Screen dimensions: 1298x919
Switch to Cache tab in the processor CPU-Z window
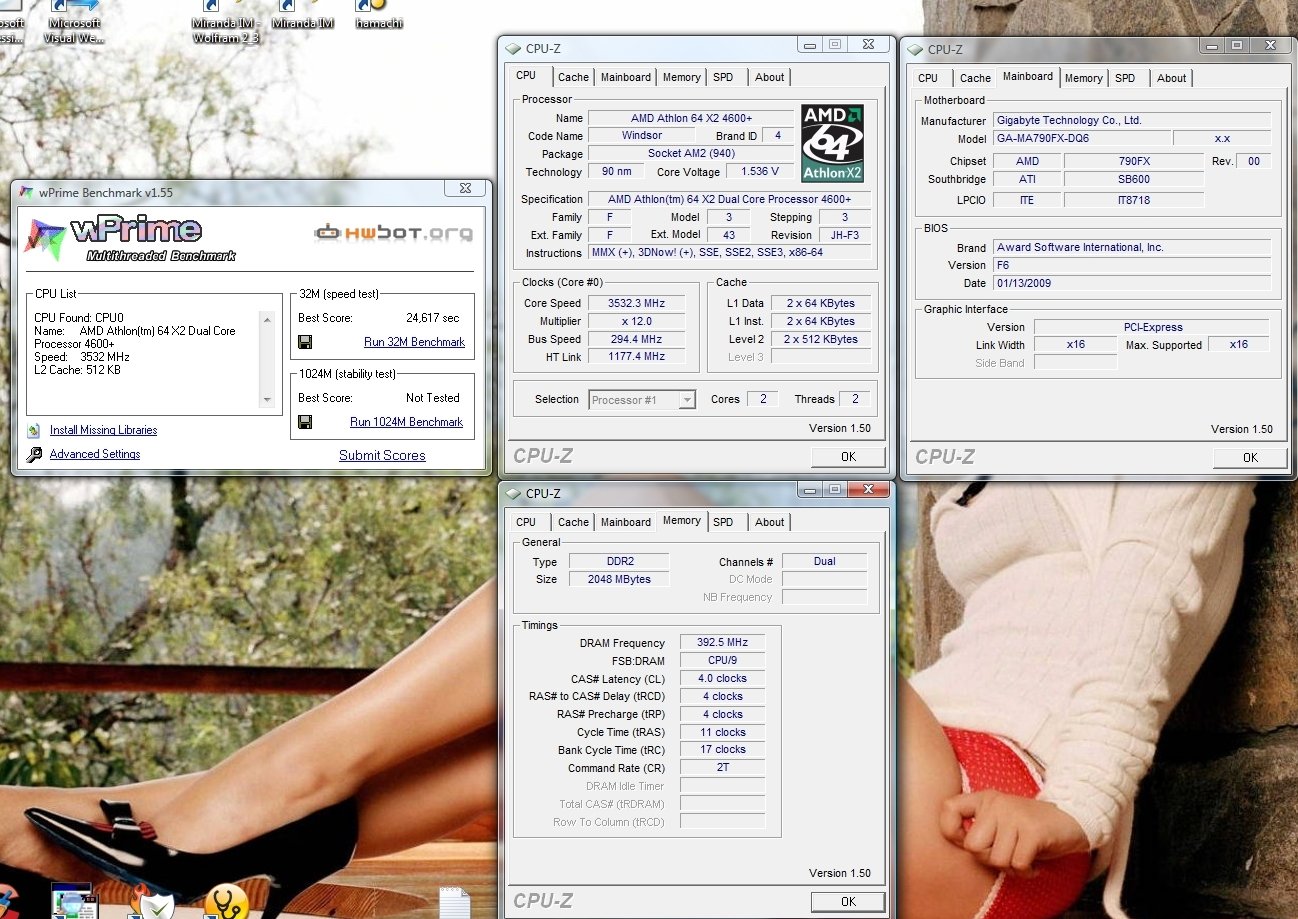pyautogui.click(x=573, y=77)
